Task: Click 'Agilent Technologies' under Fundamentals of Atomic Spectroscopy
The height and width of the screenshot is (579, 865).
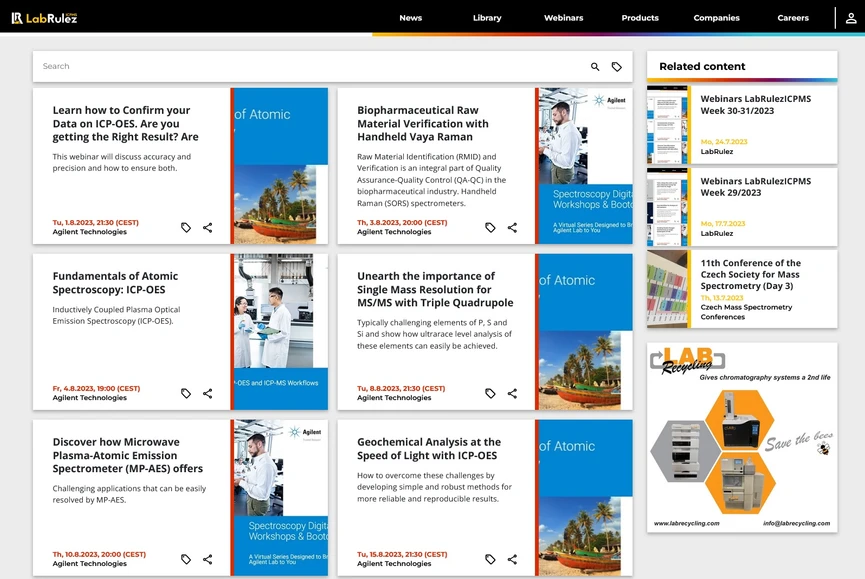Action: [89, 398]
